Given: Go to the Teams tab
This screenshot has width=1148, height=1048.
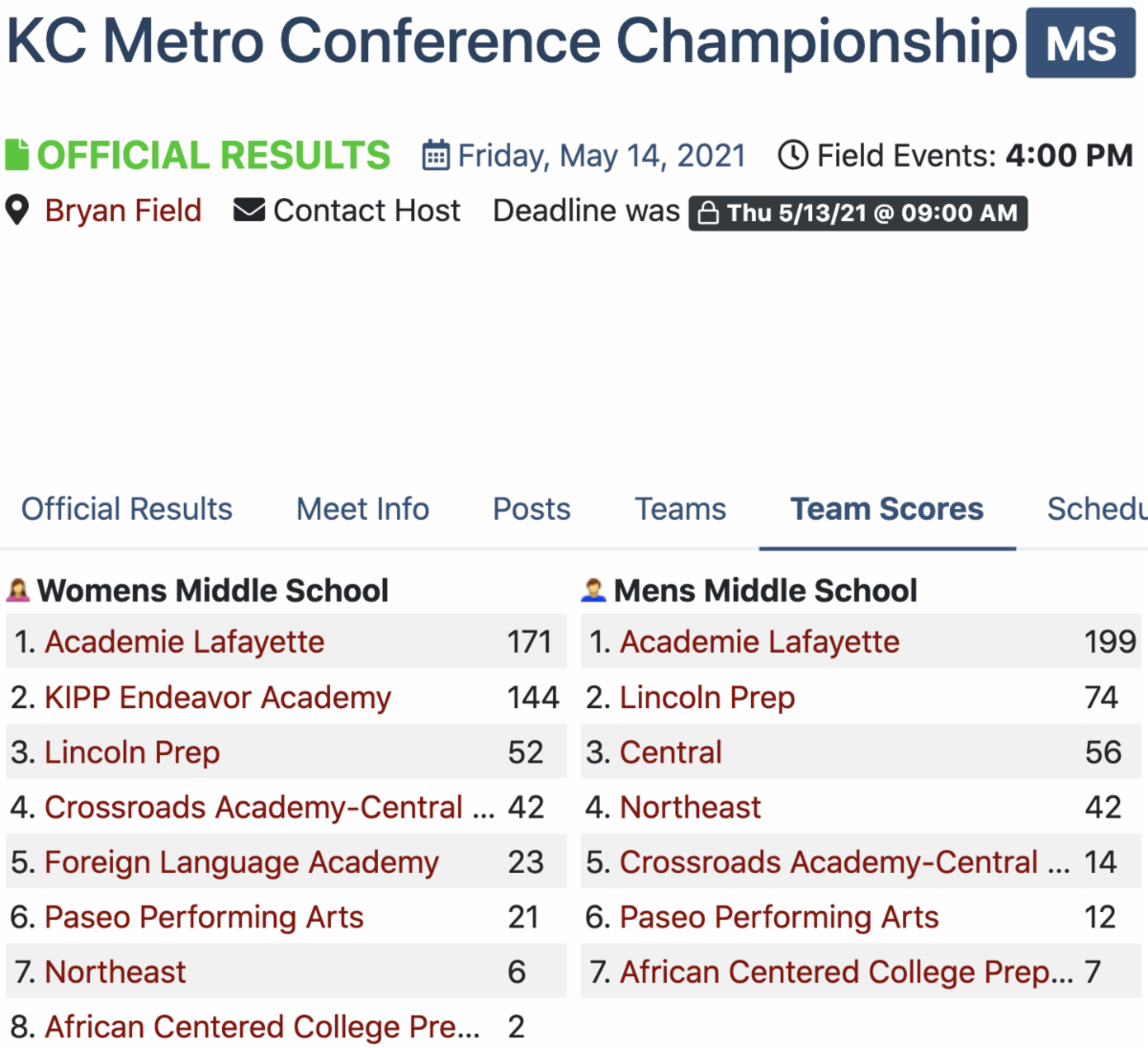Looking at the screenshot, I should coord(680,509).
